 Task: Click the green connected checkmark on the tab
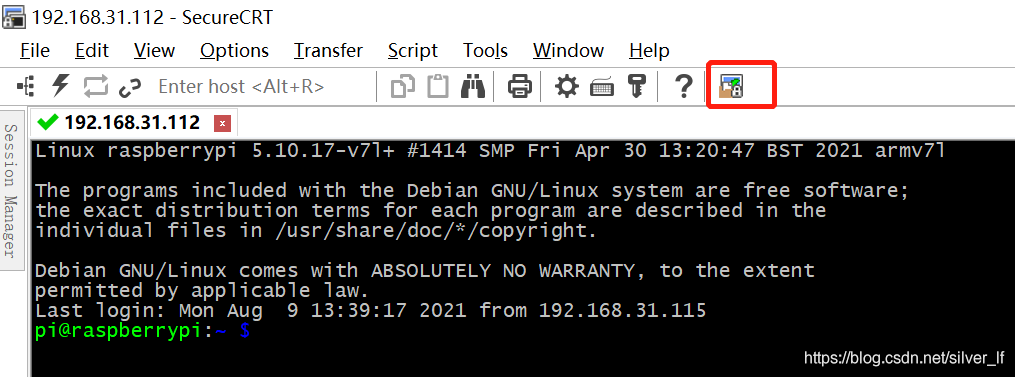pos(49,121)
